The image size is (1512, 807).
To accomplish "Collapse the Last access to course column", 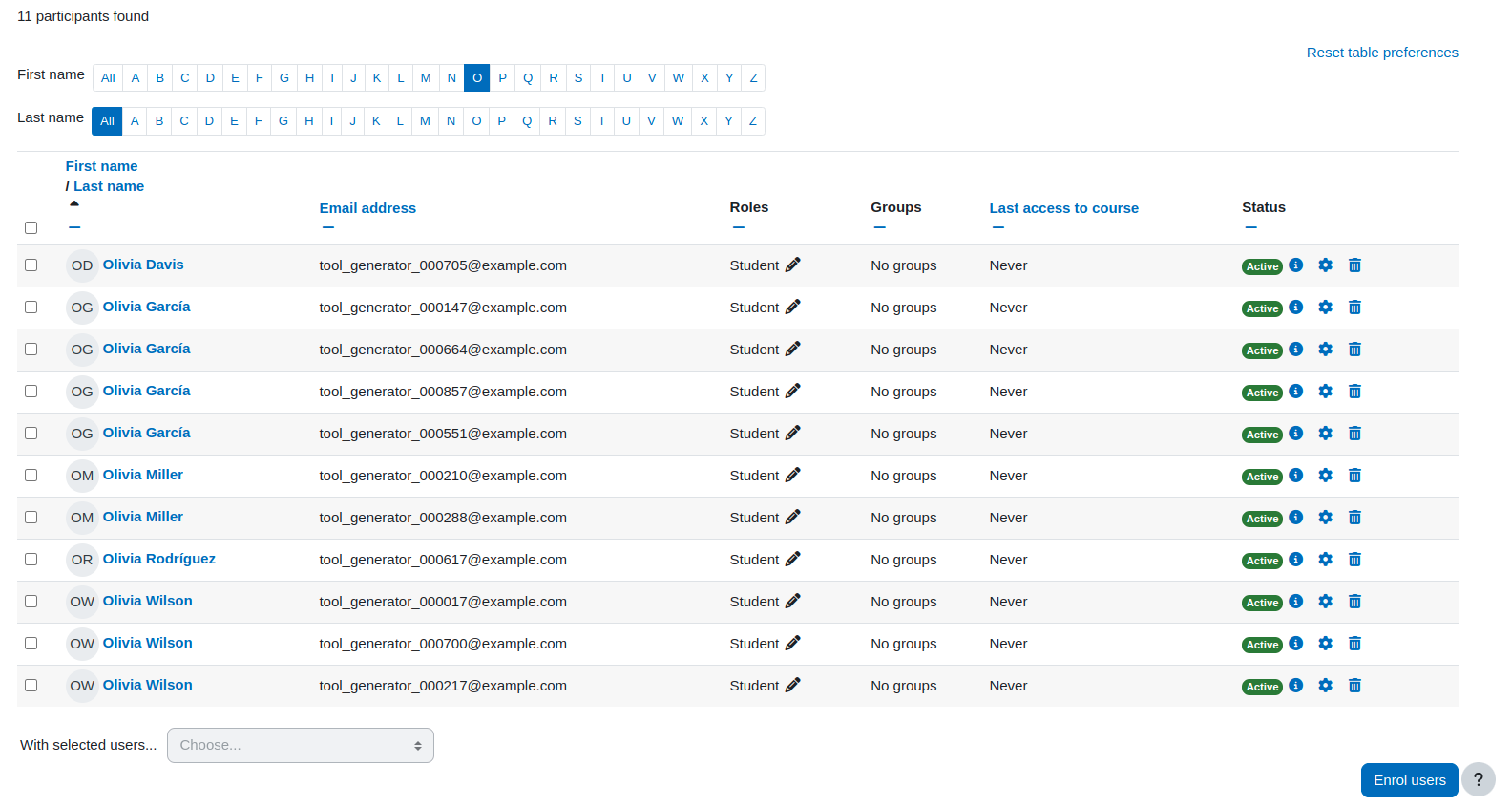I will coord(998,227).
